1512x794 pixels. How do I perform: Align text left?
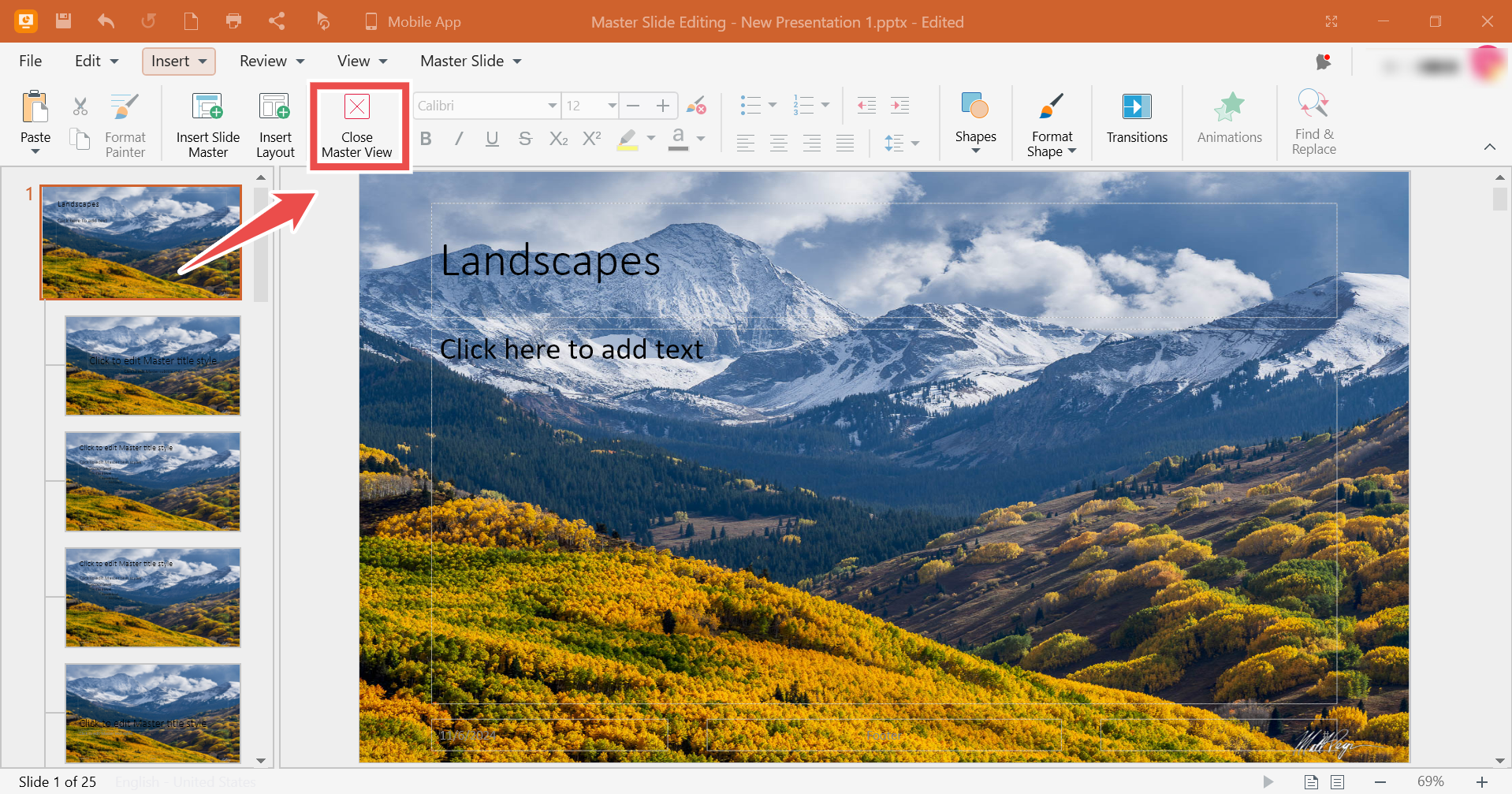[x=746, y=143]
